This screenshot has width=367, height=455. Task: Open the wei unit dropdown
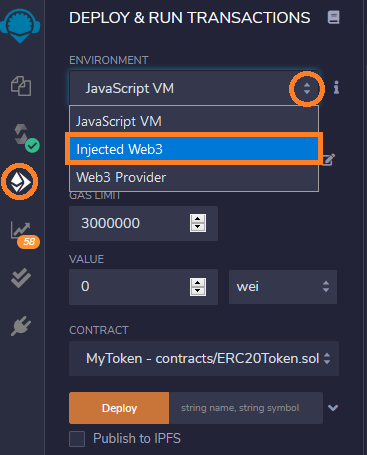283,287
